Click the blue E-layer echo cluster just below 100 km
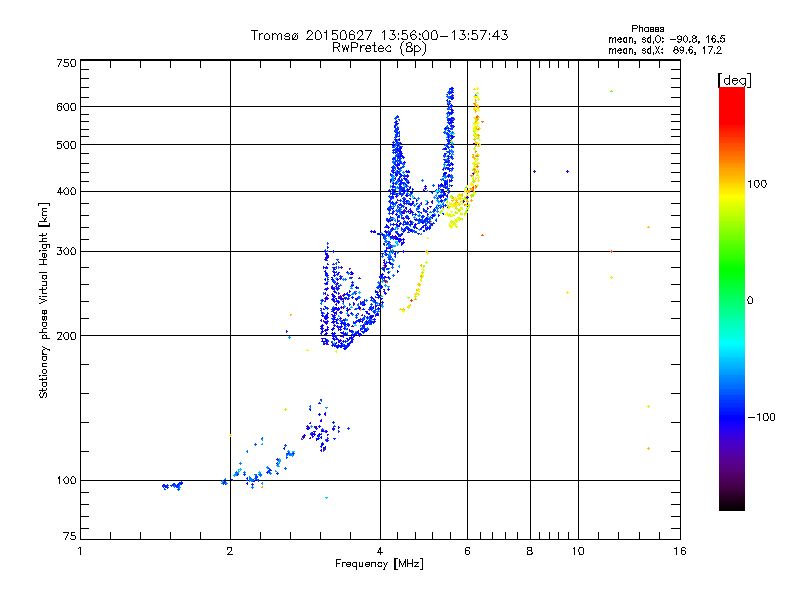The image size is (800, 600). (172, 486)
